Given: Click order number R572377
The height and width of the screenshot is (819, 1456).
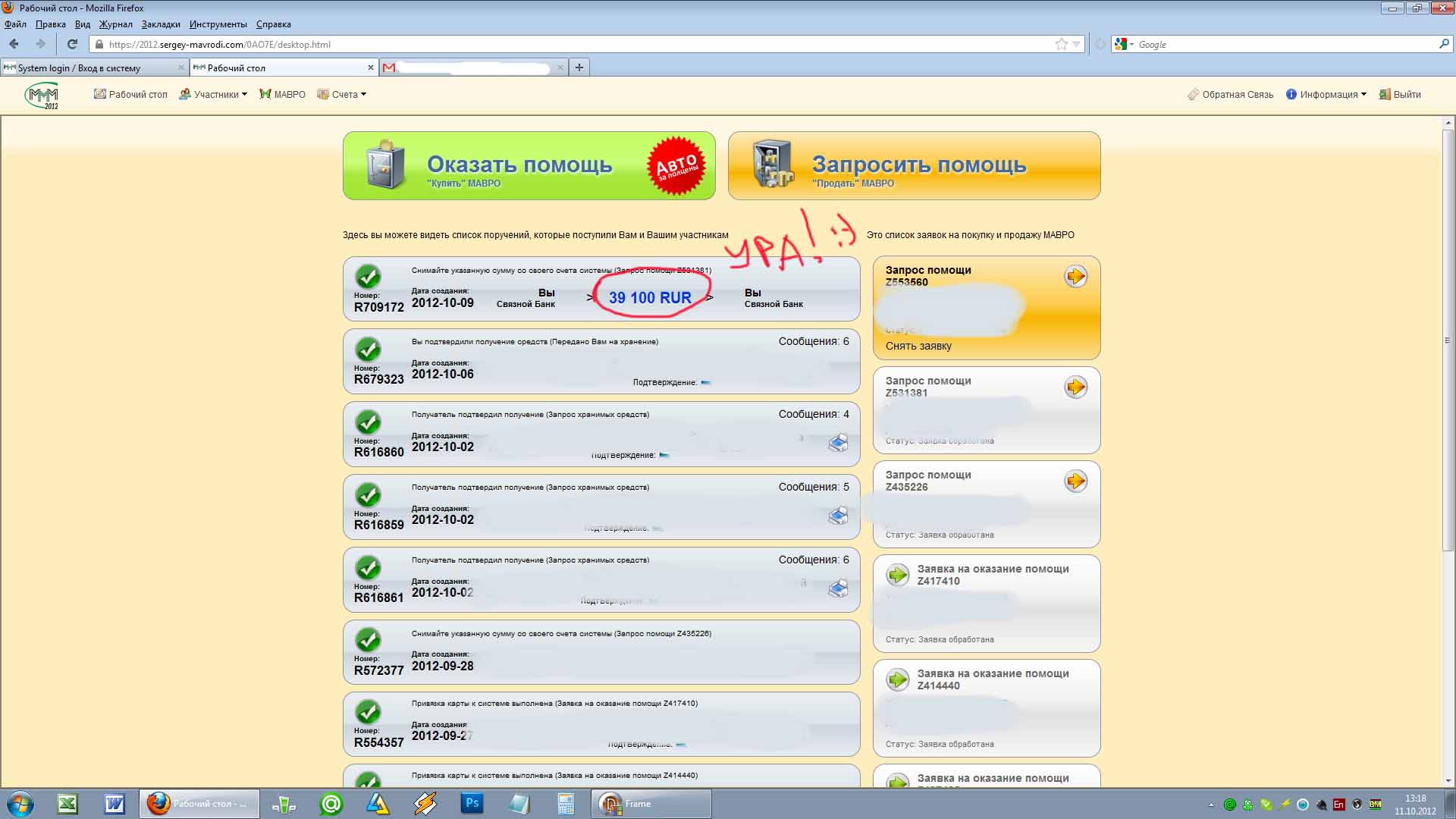Looking at the screenshot, I should [x=378, y=670].
